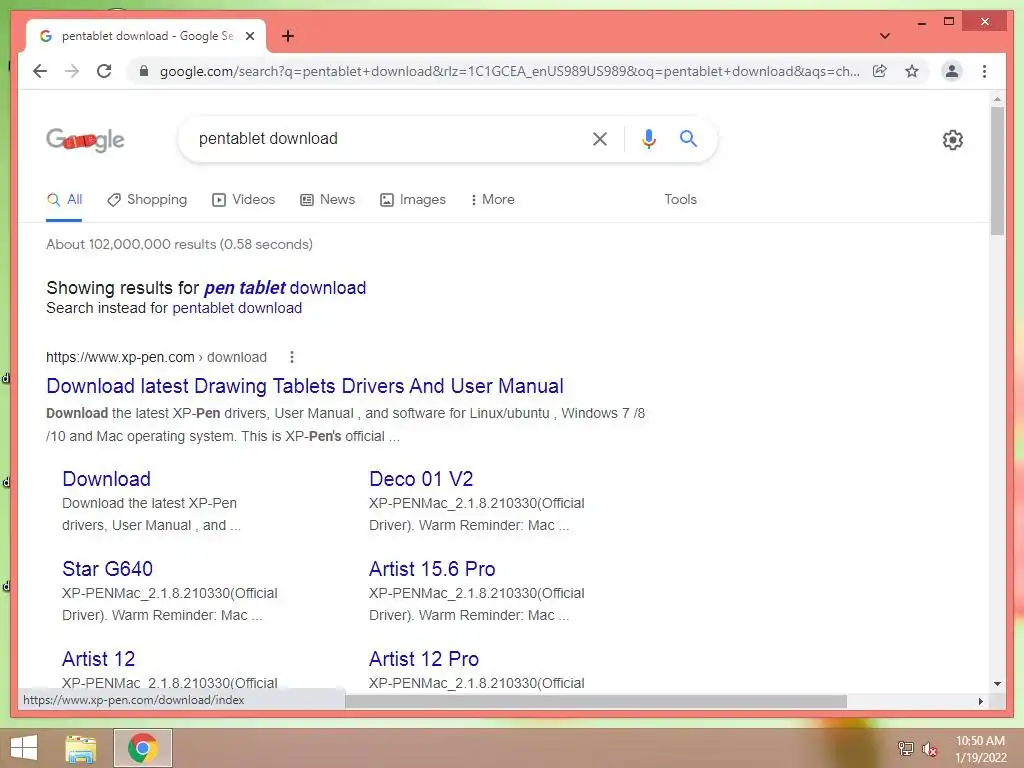Go to the Google homepage logo

pyautogui.click(x=86, y=139)
